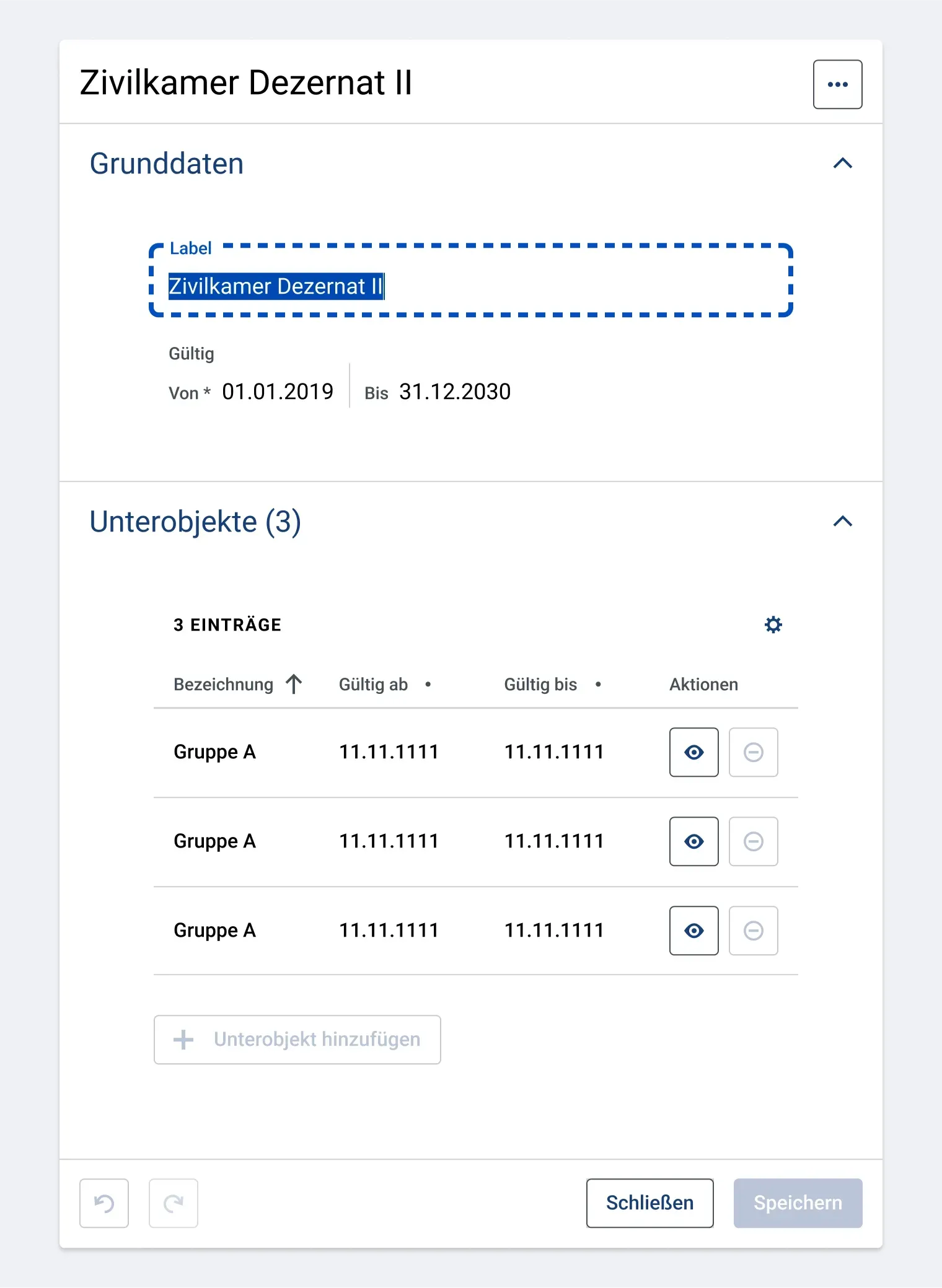Collapse the Unterobjekte (3) section
Viewport: 942px width, 1288px height.
843,522
